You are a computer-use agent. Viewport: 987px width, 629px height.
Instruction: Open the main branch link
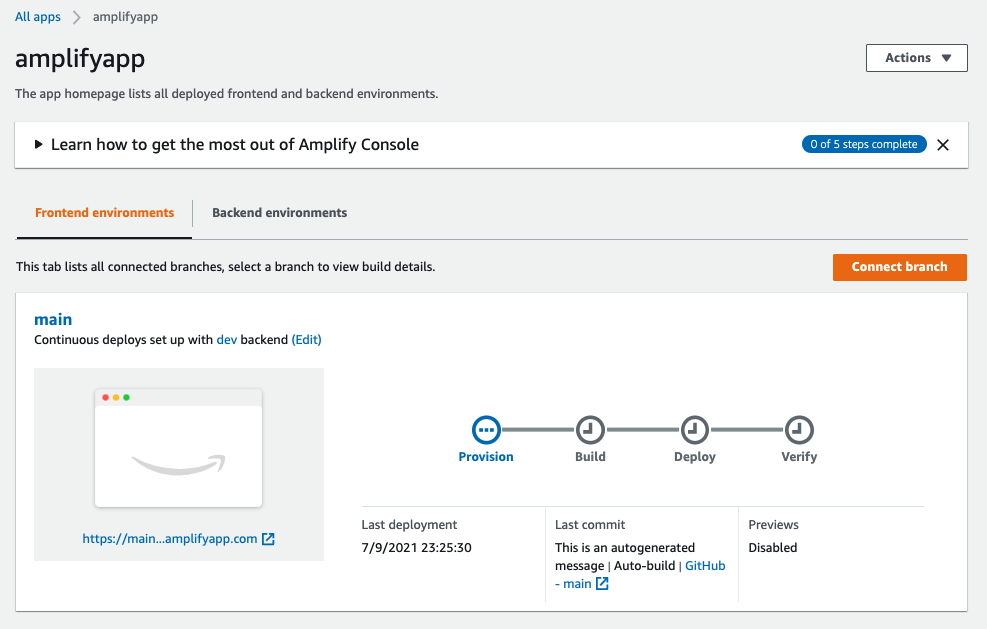[x=53, y=319]
